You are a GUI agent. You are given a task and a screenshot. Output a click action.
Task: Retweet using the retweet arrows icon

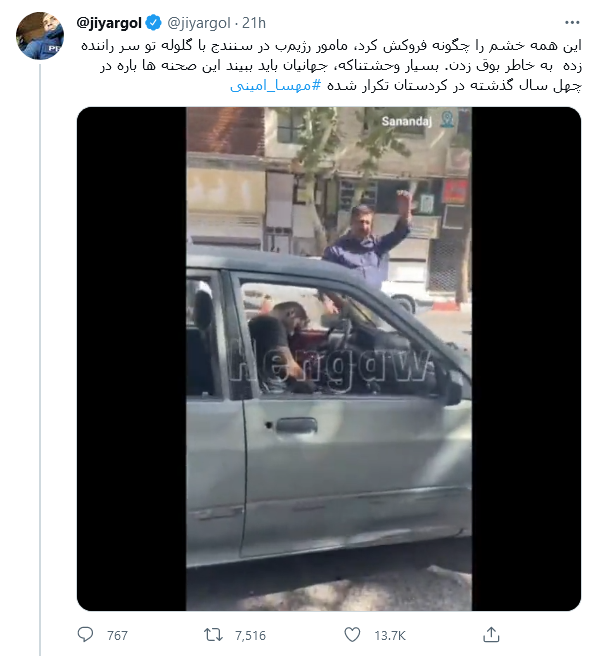213,635
